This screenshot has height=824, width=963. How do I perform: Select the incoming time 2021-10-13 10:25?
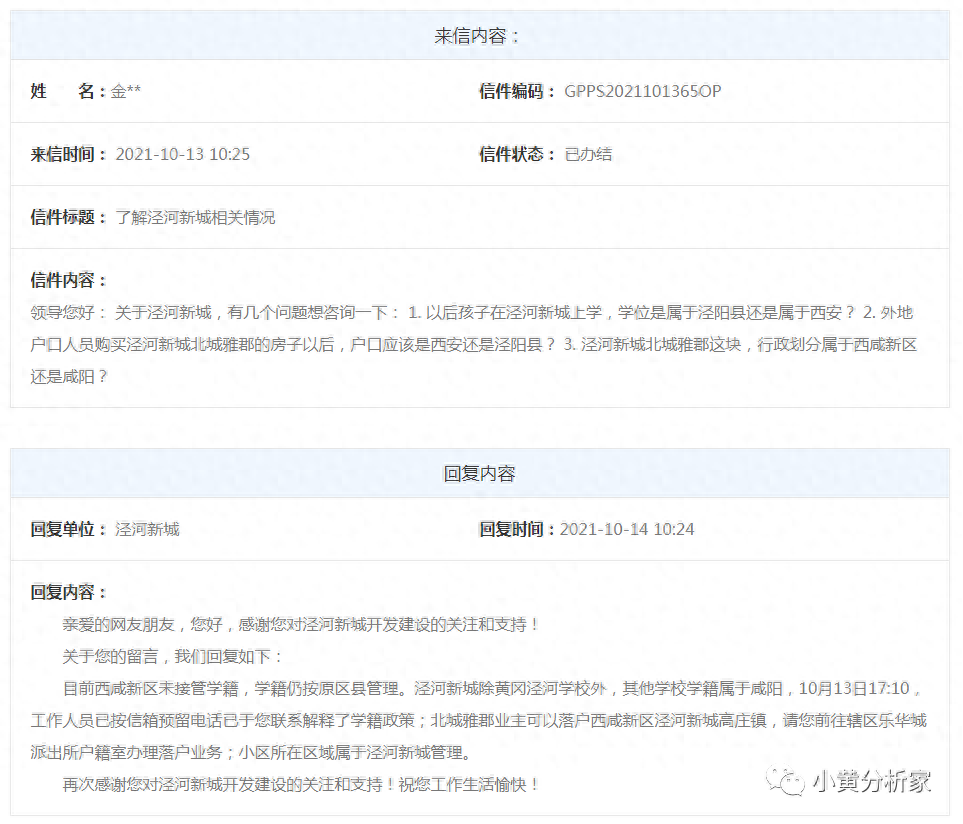point(182,154)
